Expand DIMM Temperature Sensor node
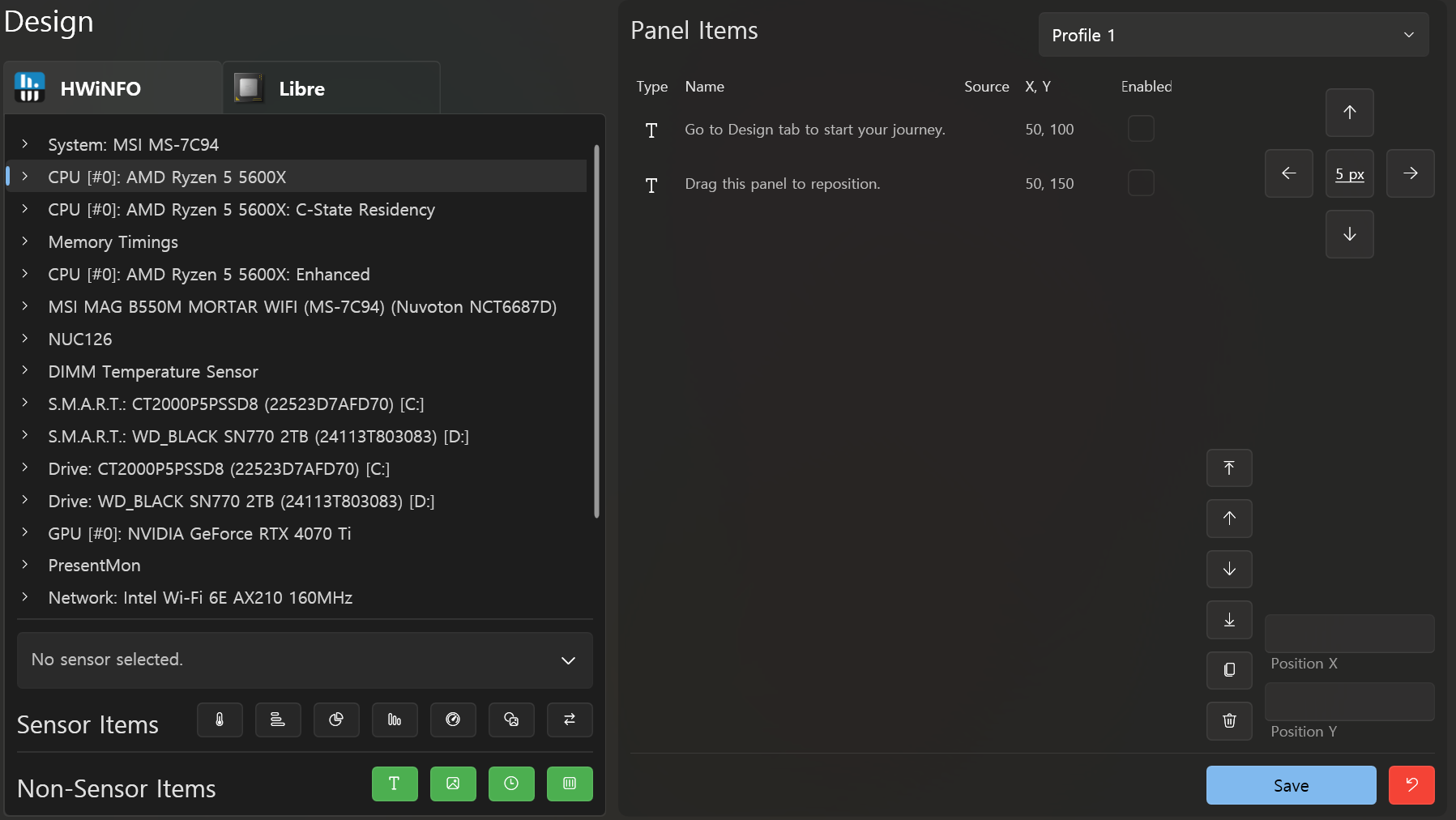This screenshot has width=1456, height=820. tap(25, 370)
